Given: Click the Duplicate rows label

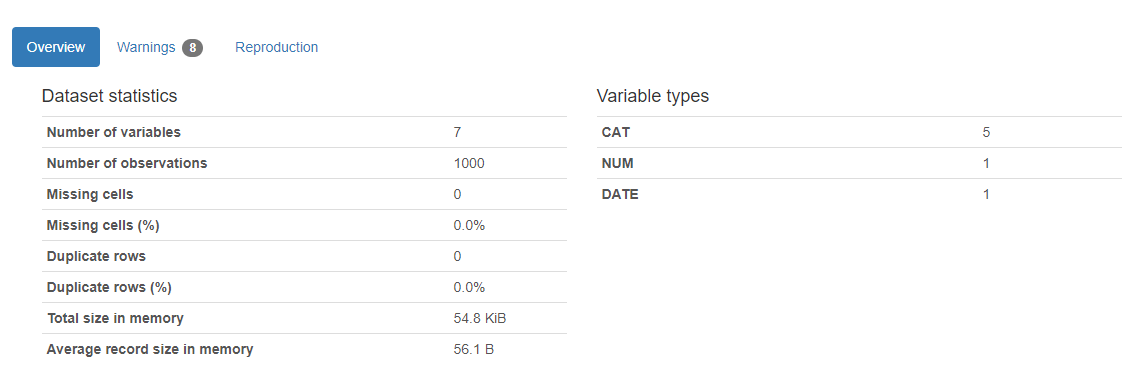Looking at the screenshot, I should pos(96,256).
